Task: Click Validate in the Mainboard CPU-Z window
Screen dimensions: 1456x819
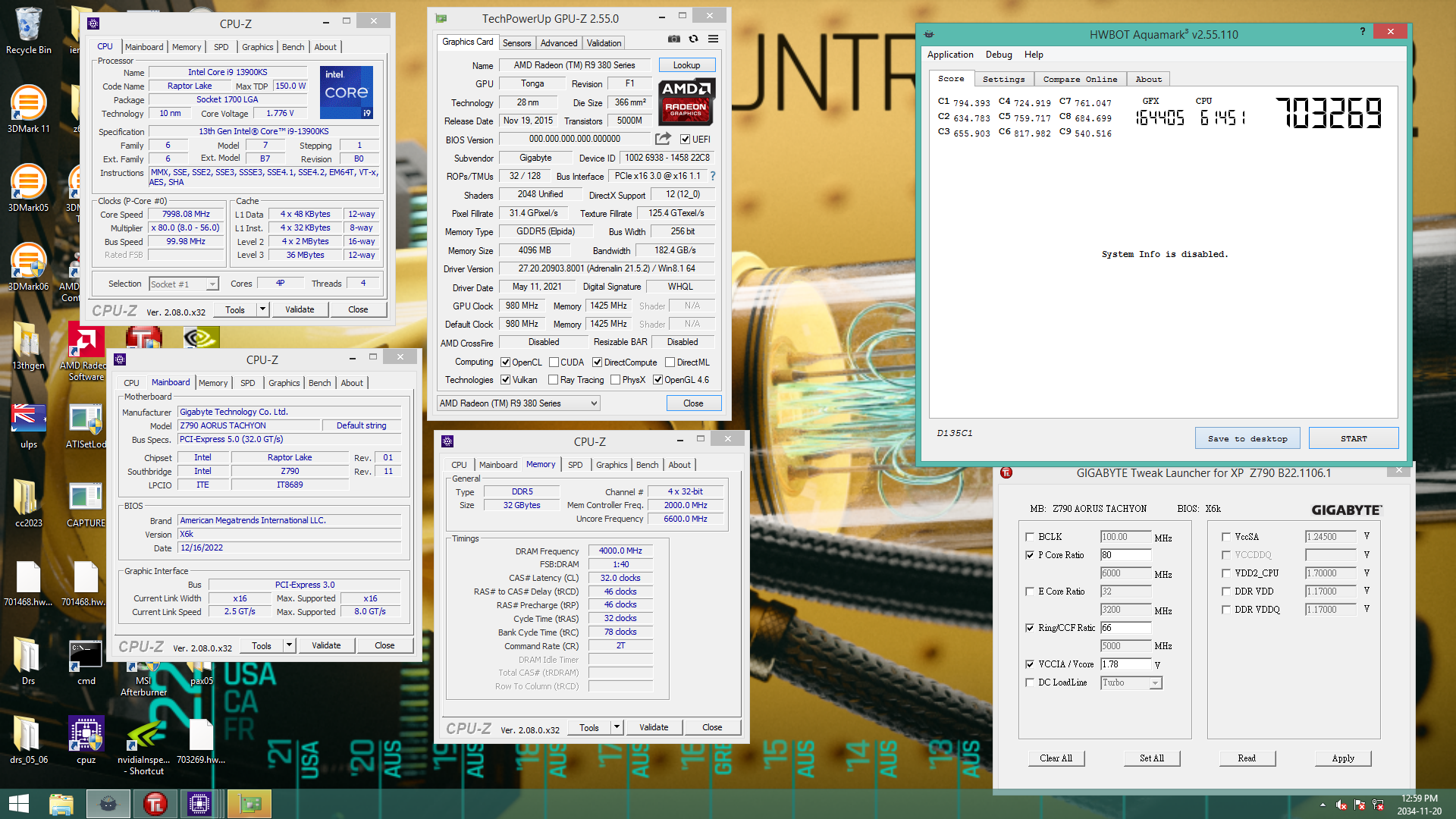Action: point(326,645)
